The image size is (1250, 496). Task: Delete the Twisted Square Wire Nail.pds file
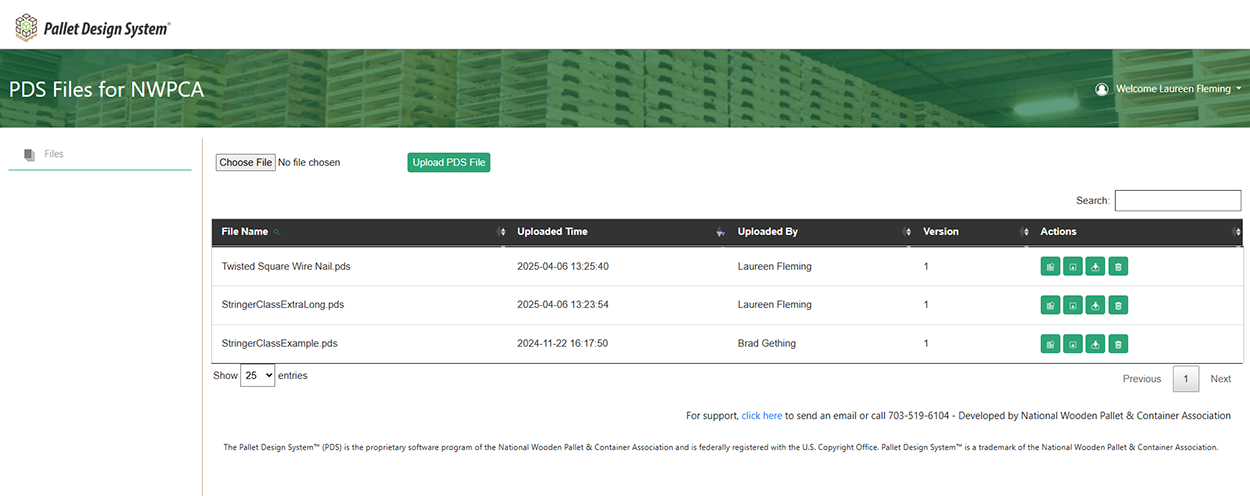click(x=1119, y=267)
